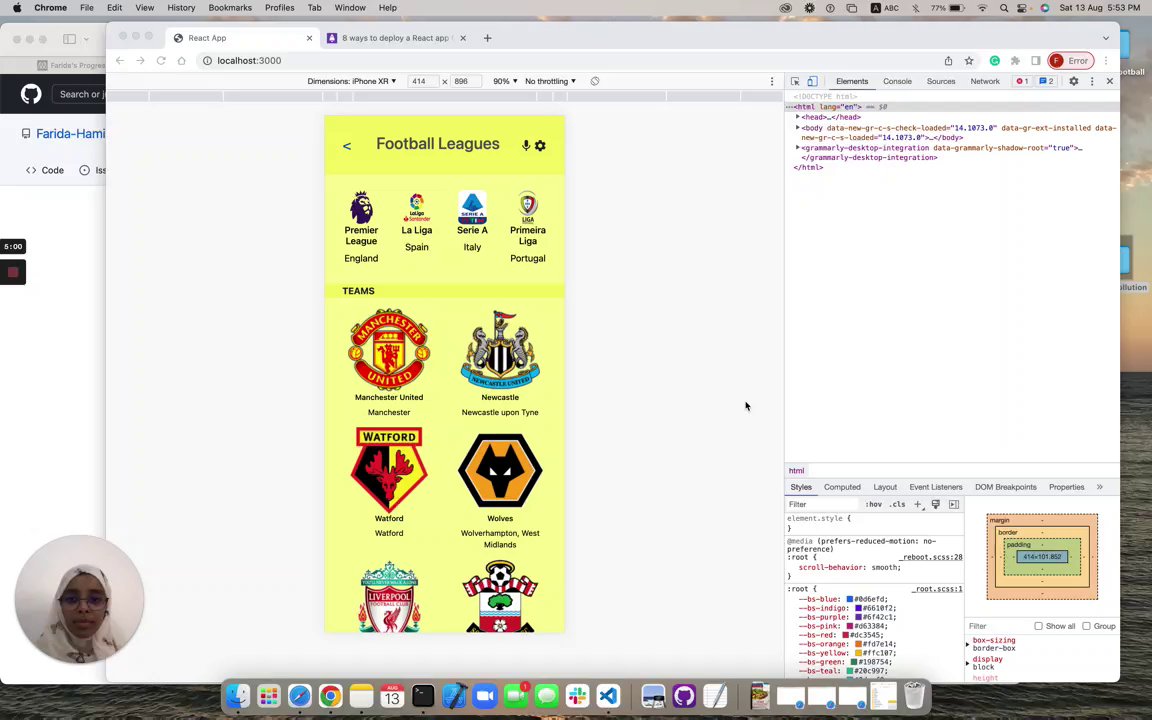Open the 90% zoom dropdown
The height and width of the screenshot is (720, 1152).
pos(505,82)
